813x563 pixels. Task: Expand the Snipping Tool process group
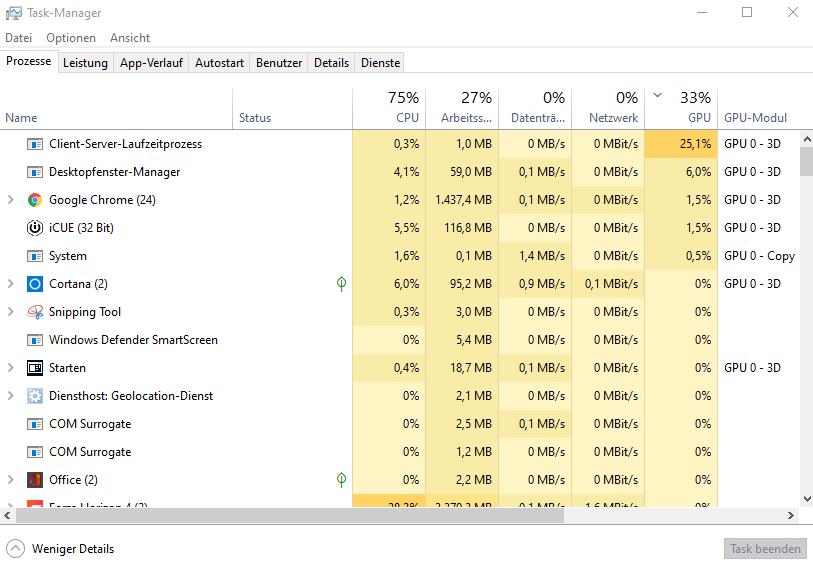point(10,312)
